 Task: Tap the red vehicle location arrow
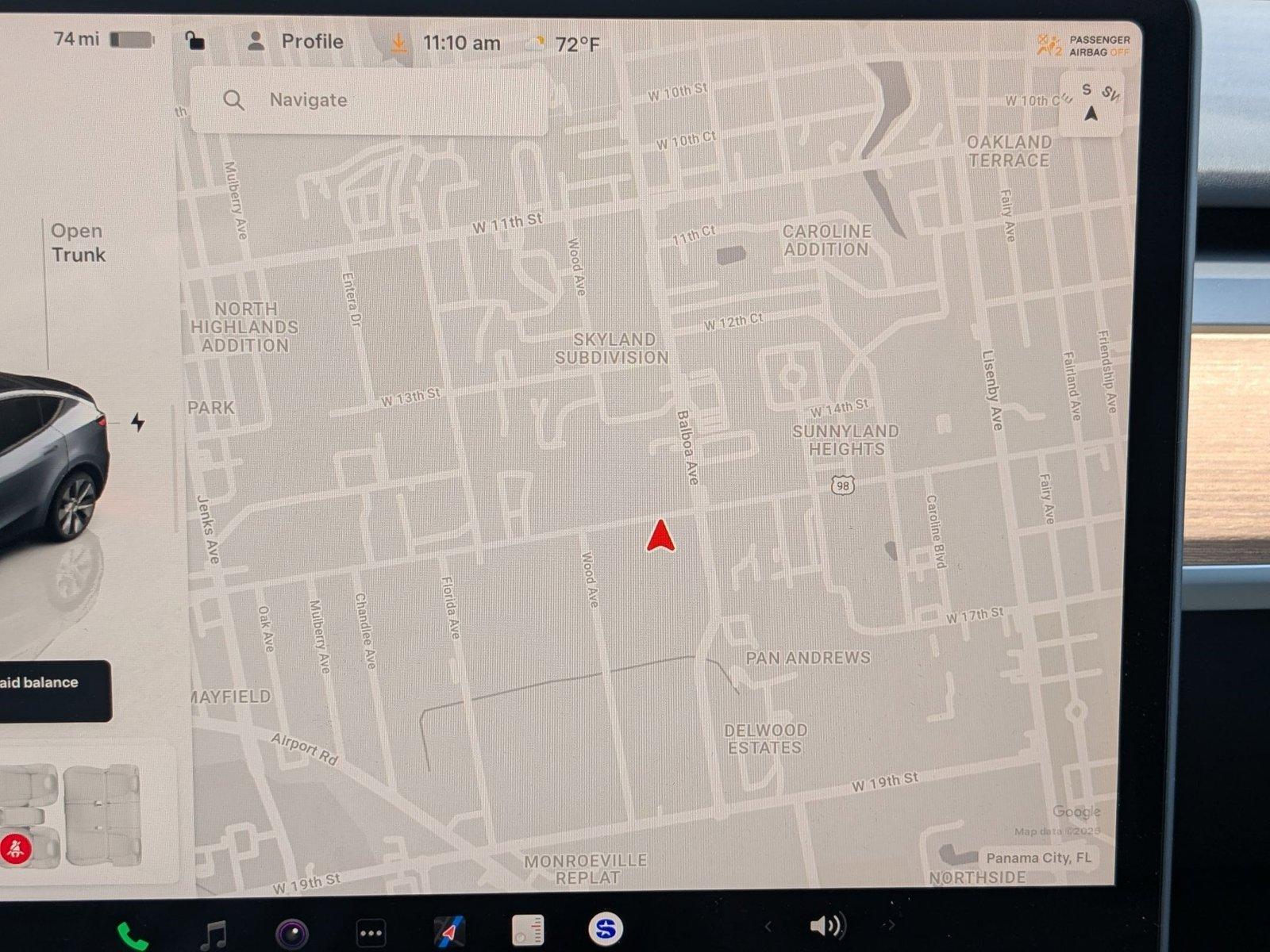point(660,535)
